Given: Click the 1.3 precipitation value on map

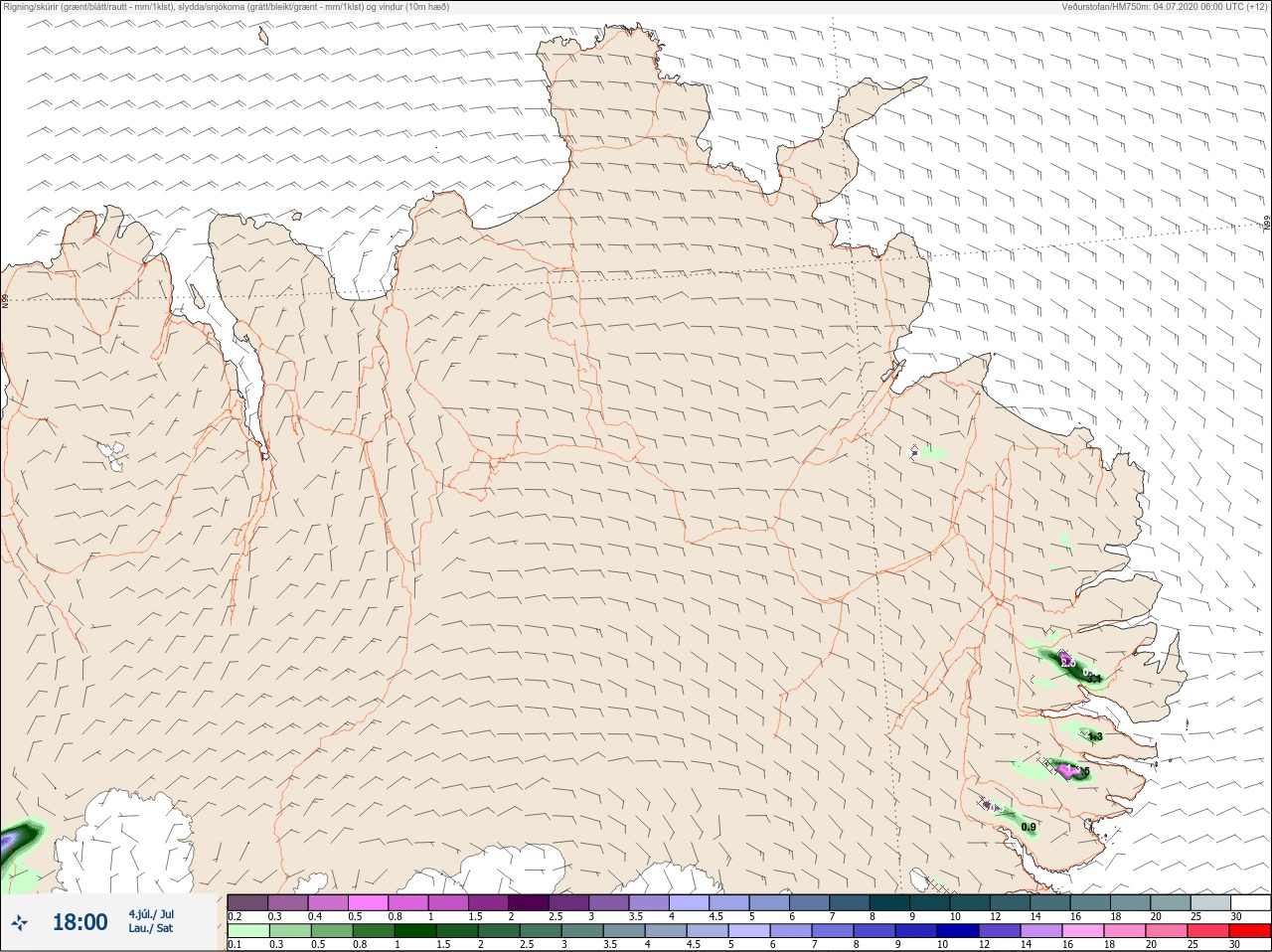Looking at the screenshot, I should (1094, 736).
